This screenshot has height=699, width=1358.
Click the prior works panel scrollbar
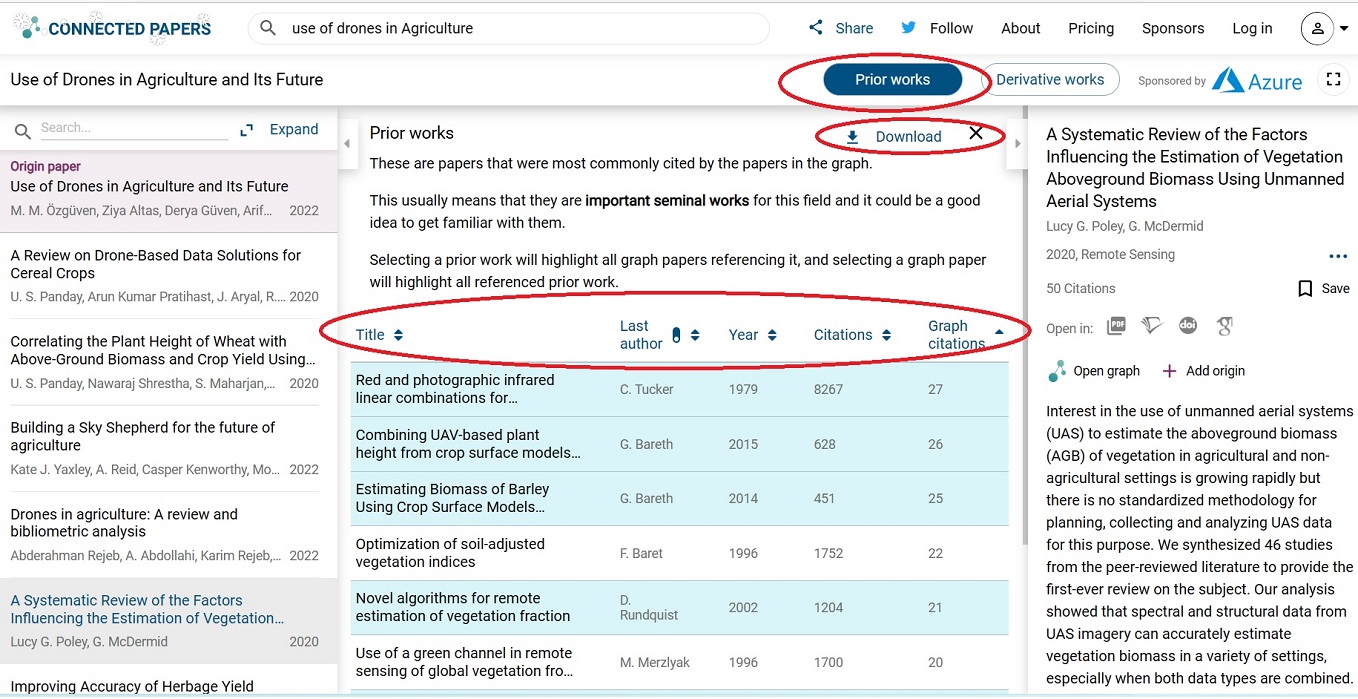1023,300
